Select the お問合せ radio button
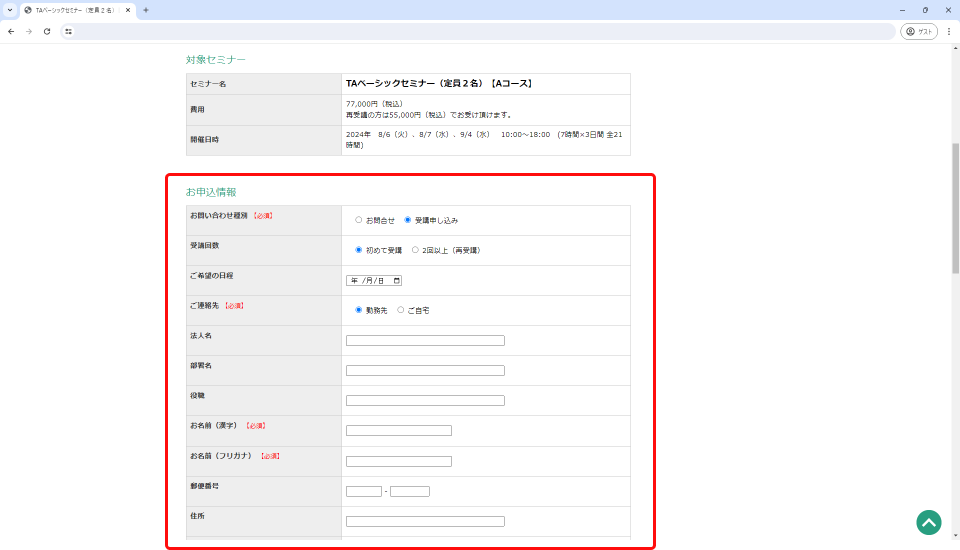 click(358, 220)
